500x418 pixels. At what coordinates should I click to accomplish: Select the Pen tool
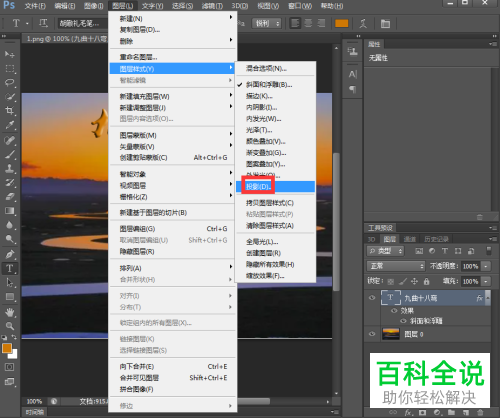click(x=10, y=254)
